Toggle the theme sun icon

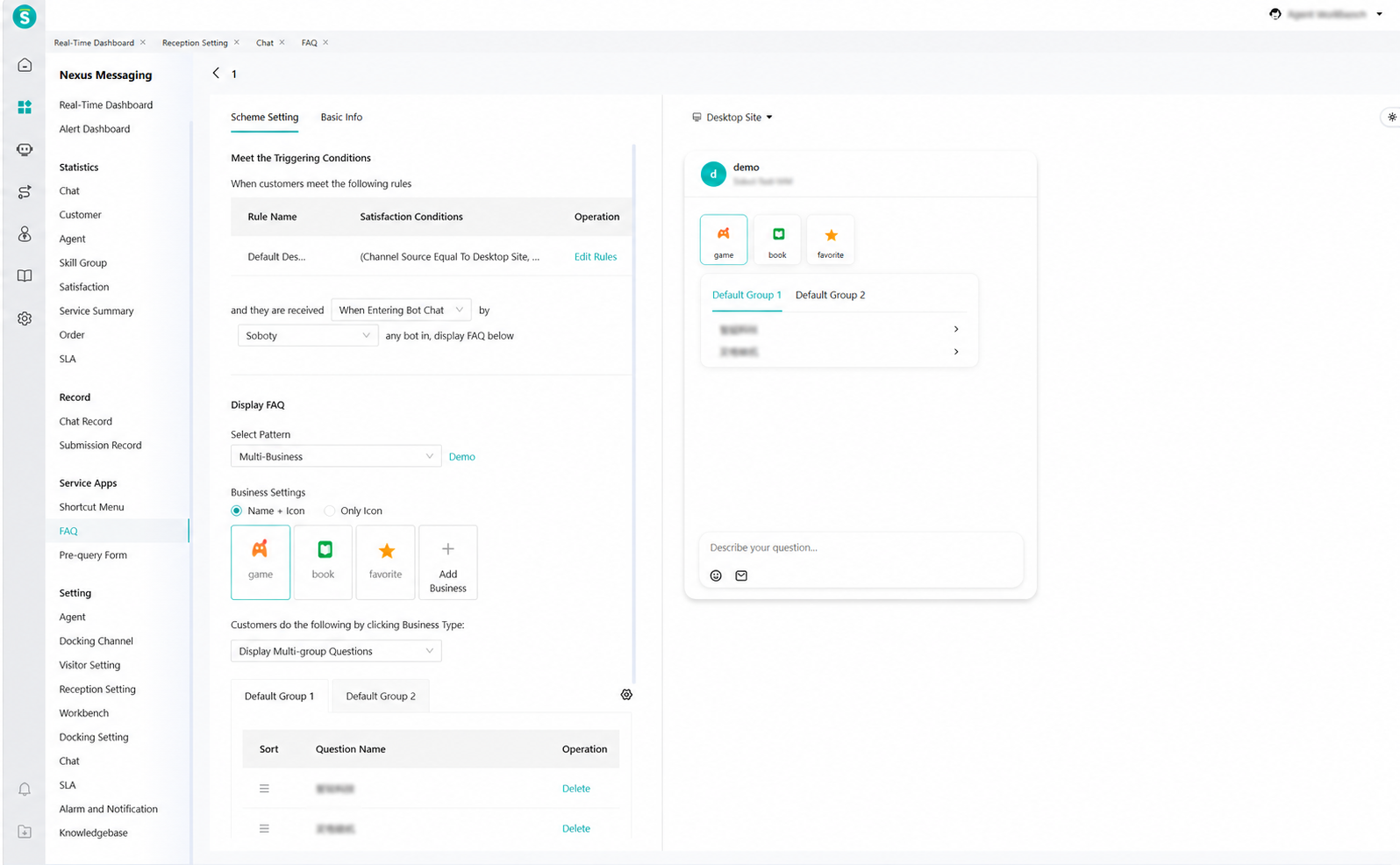(x=1391, y=117)
